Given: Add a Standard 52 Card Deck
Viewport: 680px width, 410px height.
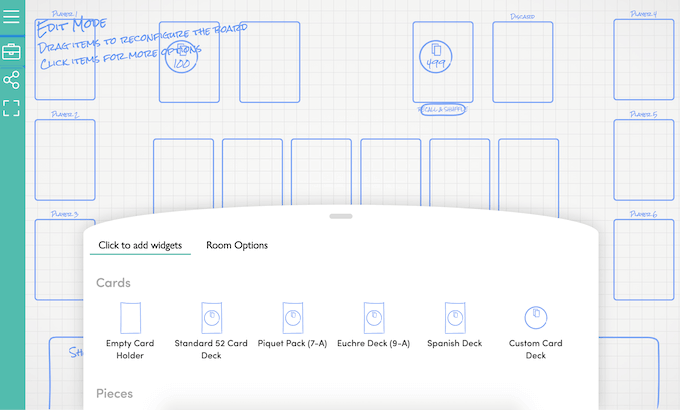Looking at the screenshot, I should (210, 330).
